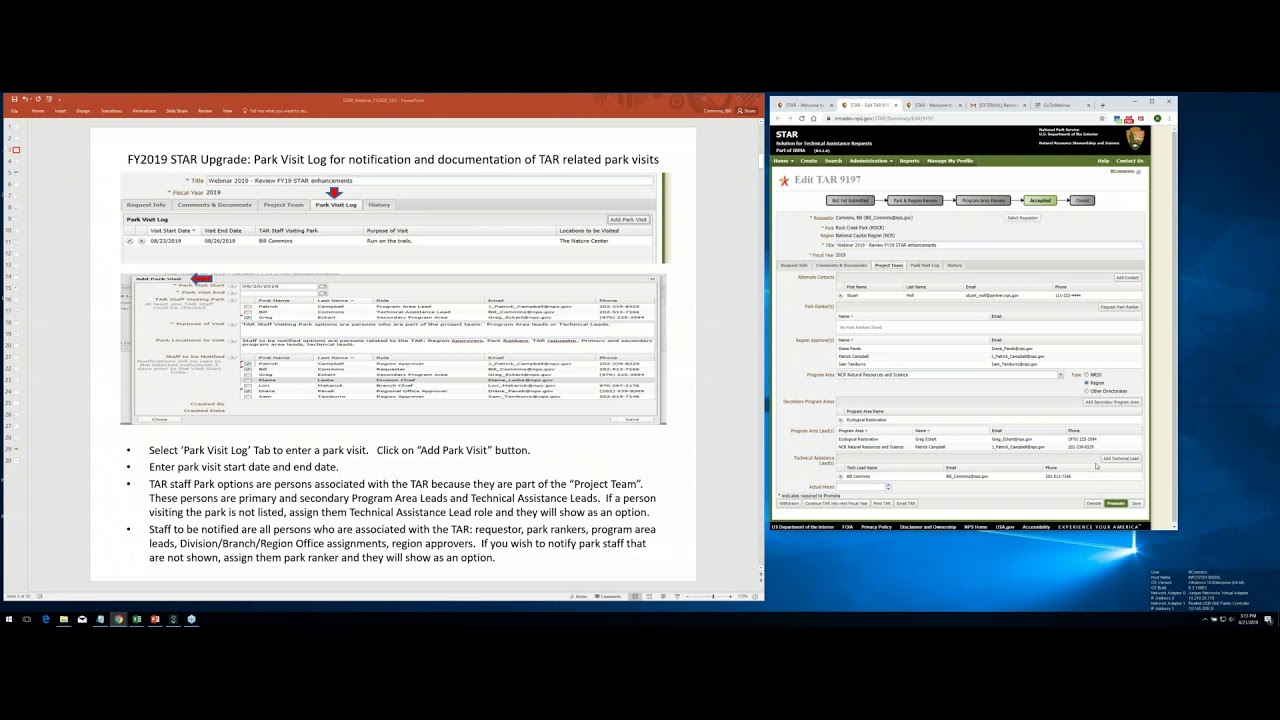Switch to the Park Visit Log tab

pos(925,265)
